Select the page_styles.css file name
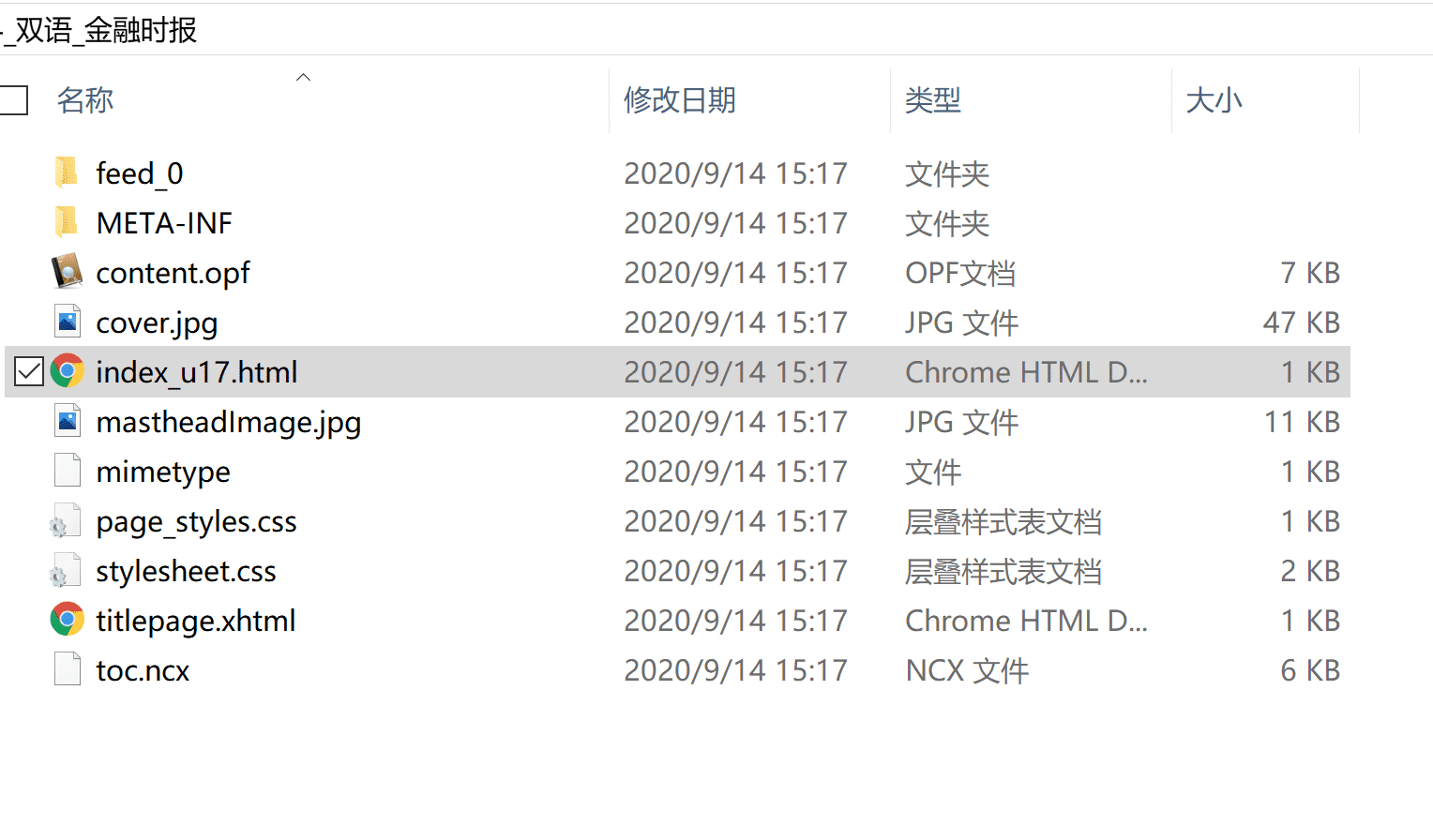1433x840 pixels. point(196,521)
